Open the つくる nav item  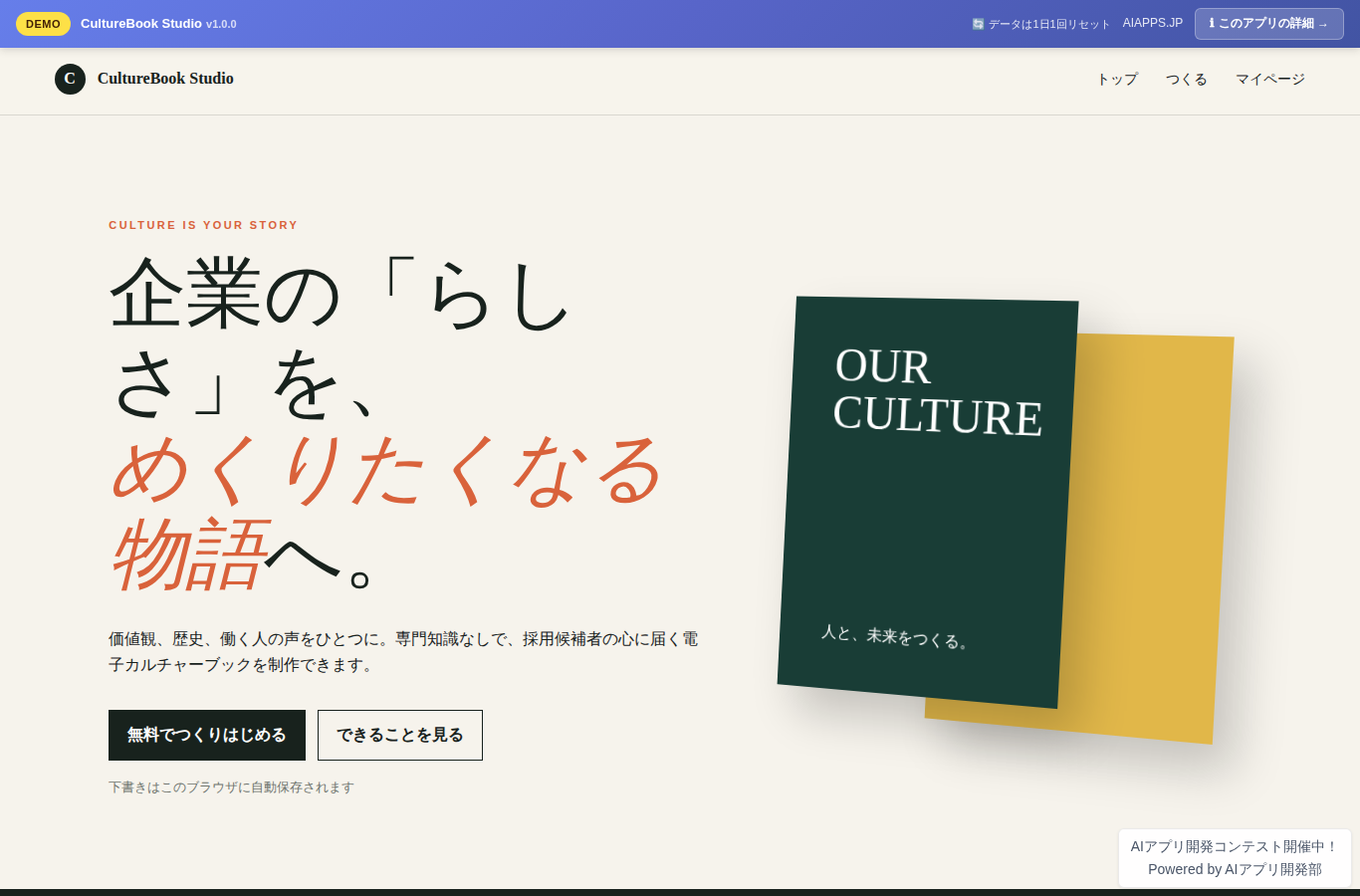tap(1187, 79)
